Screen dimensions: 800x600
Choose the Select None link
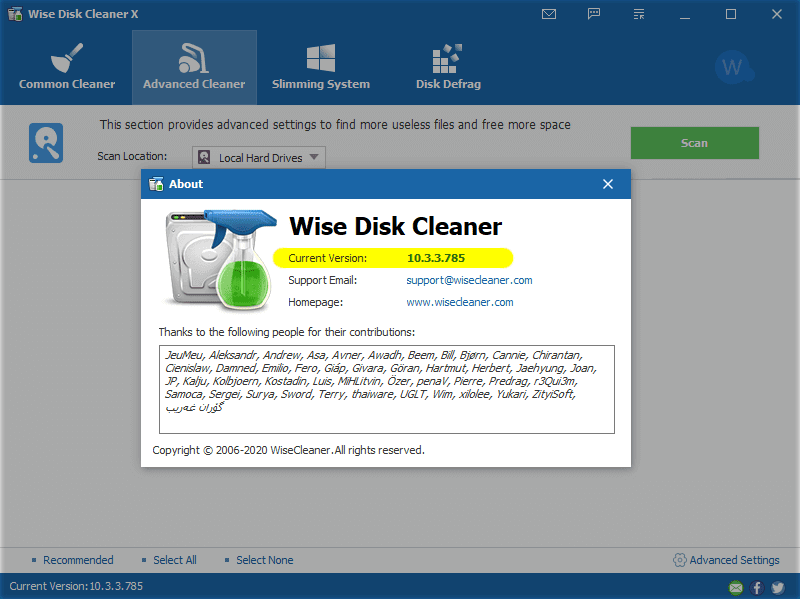(264, 560)
